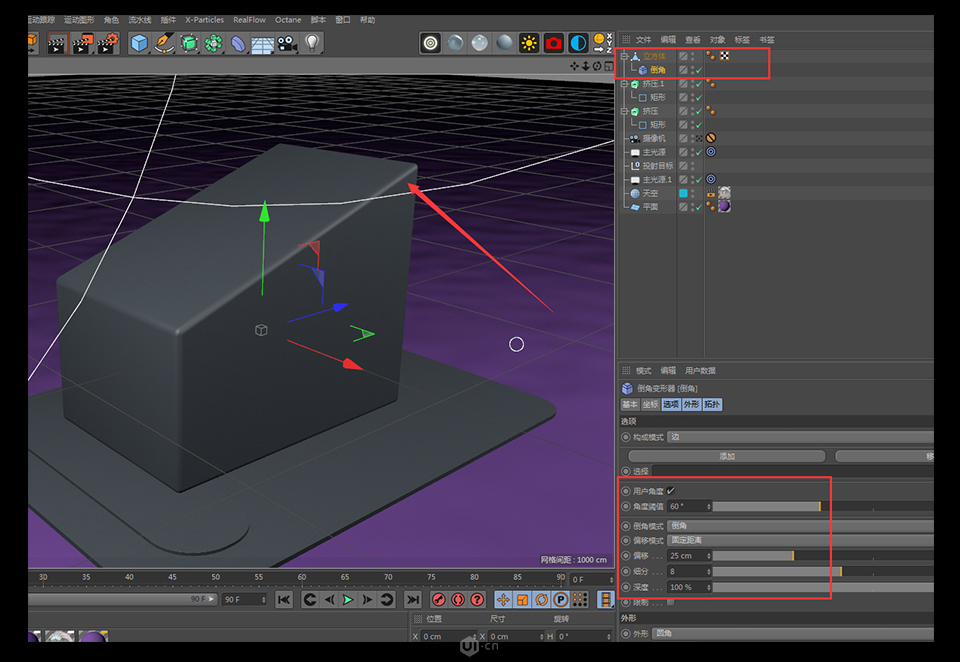Screen dimensions: 960x662
Task: Click the play button in the timeline controls
Action: [x=348, y=599]
